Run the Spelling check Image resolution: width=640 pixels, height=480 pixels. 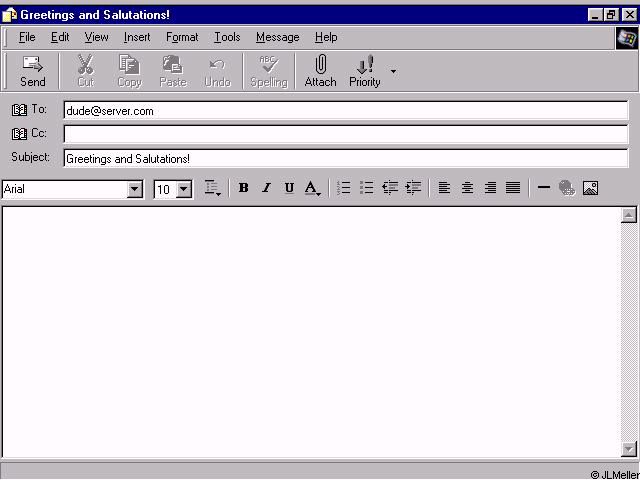269,71
